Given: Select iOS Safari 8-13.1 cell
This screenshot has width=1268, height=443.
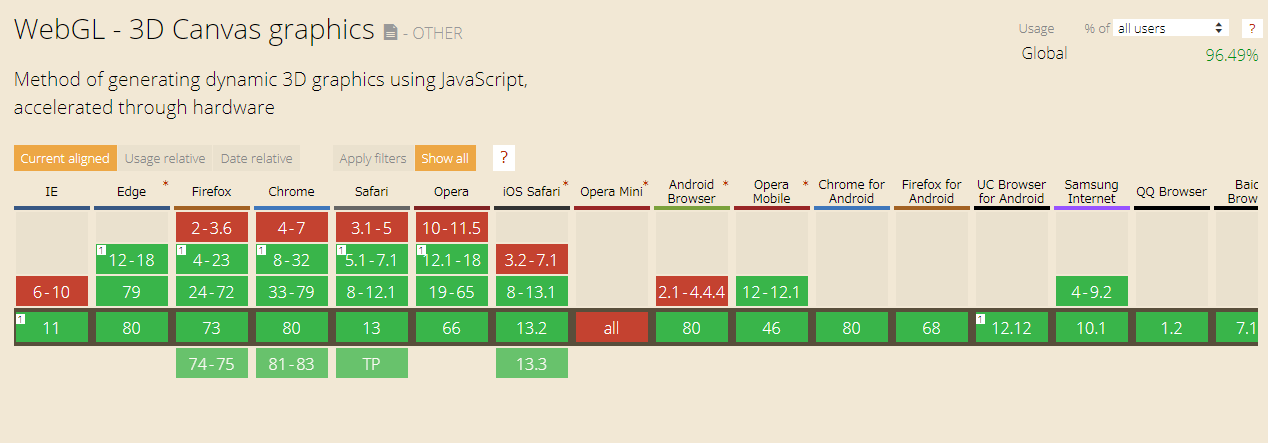Looking at the screenshot, I should 531,292.
